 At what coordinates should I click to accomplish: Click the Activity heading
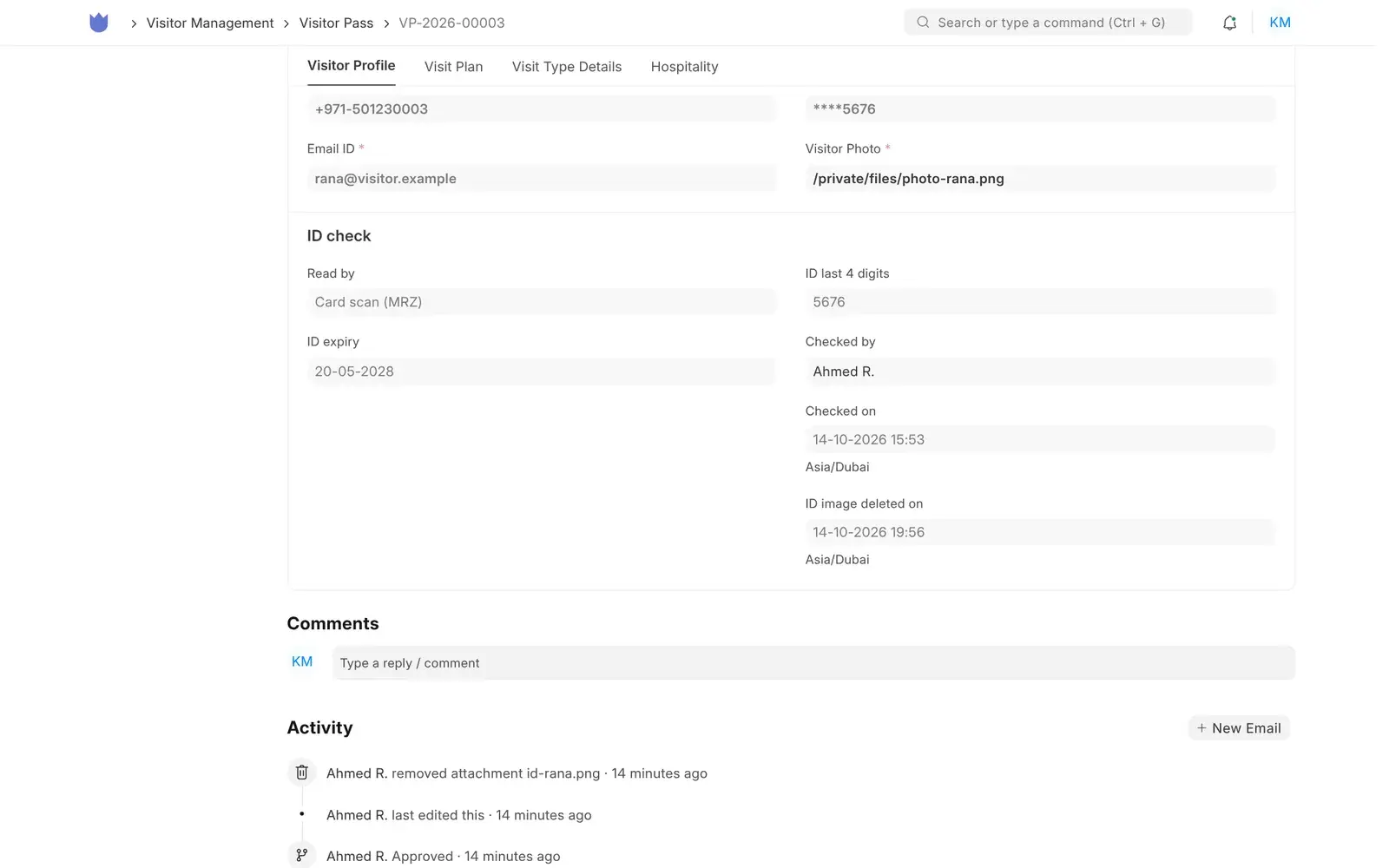[319, 728]
